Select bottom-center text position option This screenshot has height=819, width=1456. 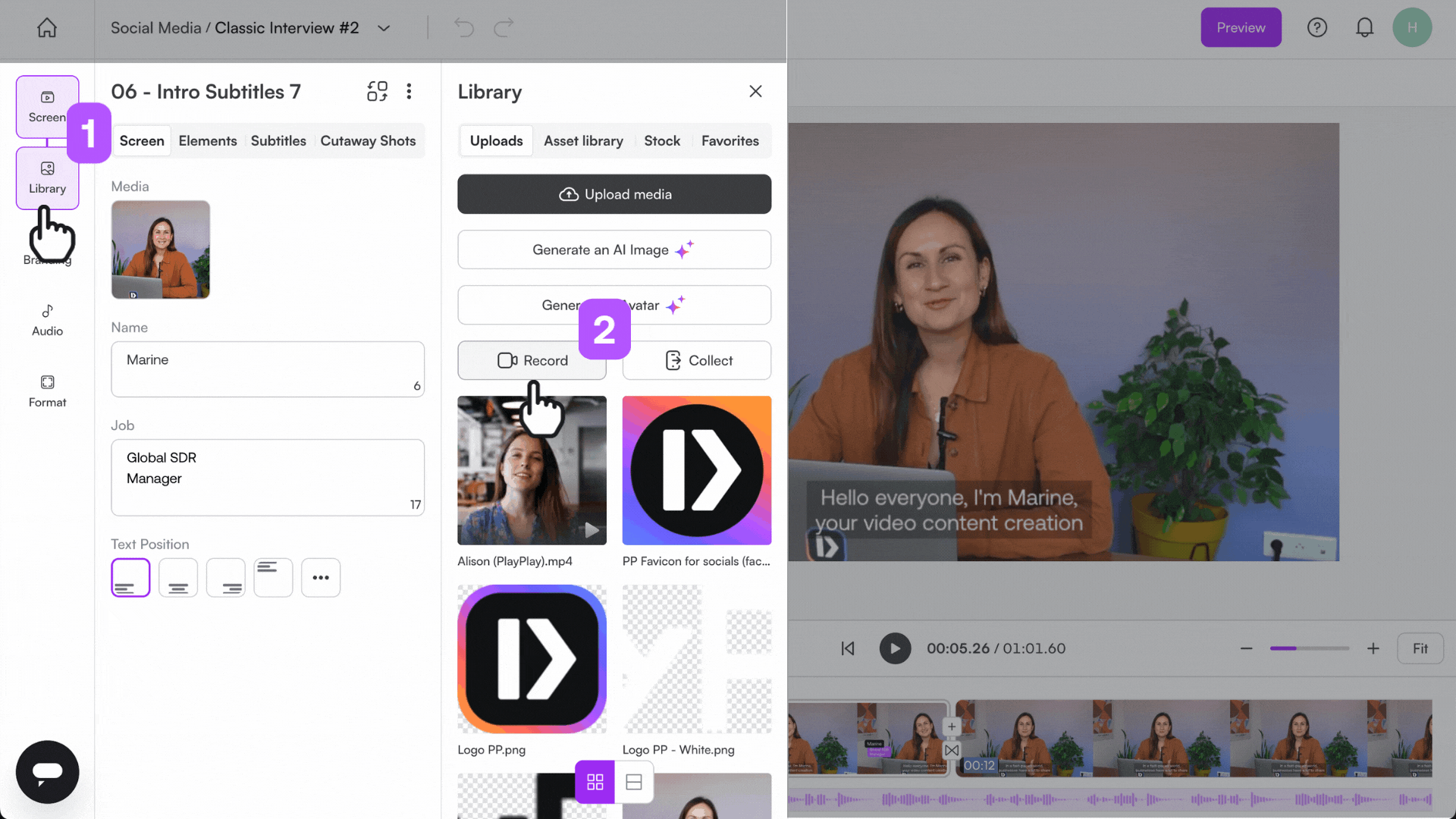pos(178,578)
